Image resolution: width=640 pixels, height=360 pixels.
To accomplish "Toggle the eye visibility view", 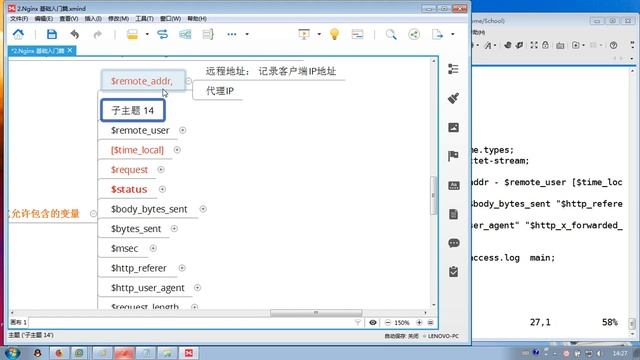I will 373,322.
